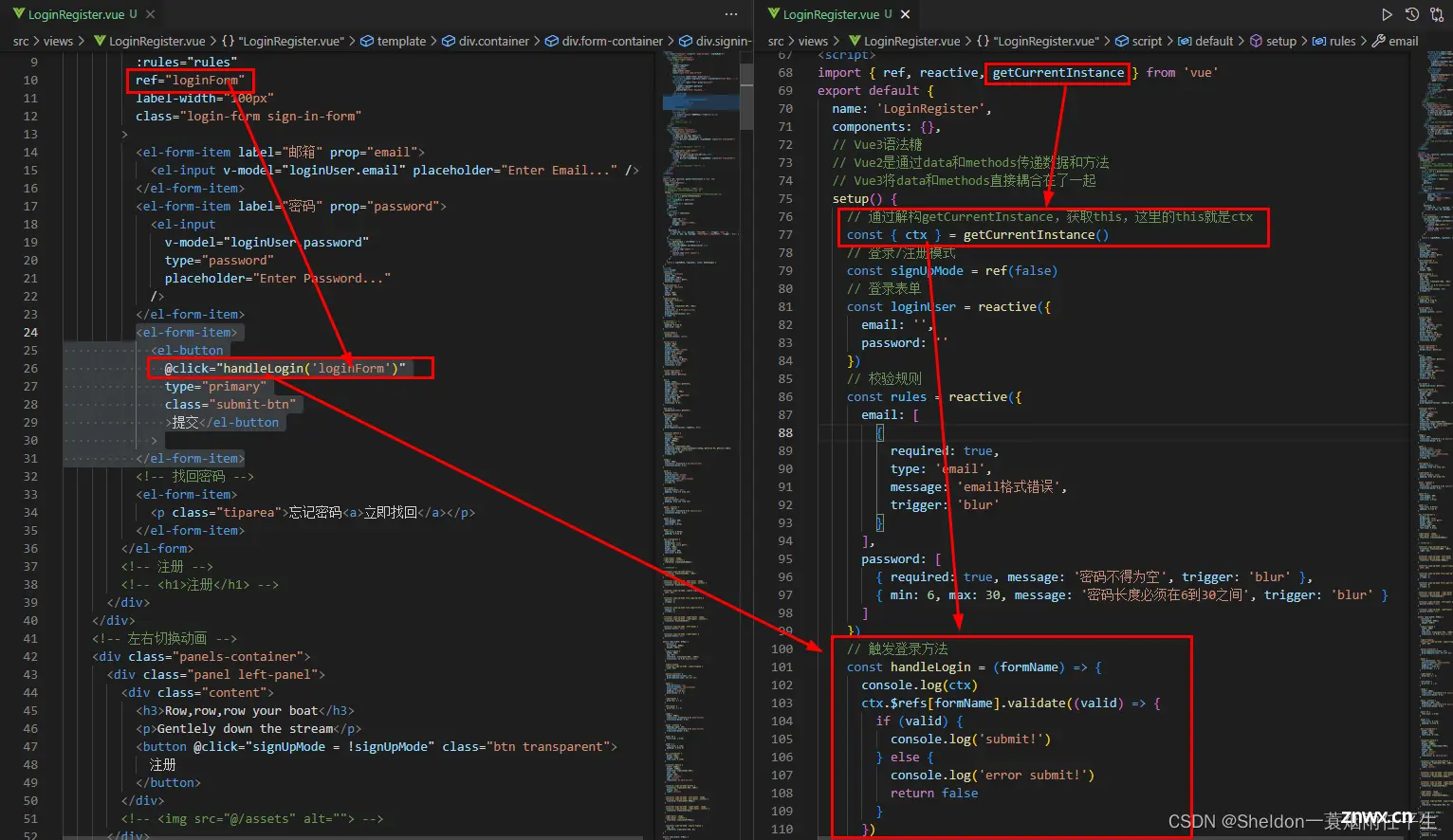Image resolution: width=1453 pixels, height=840 pixels.
Task: Click the 'setup() {' line
Action: pyautogui.click(x=865, y=199)
